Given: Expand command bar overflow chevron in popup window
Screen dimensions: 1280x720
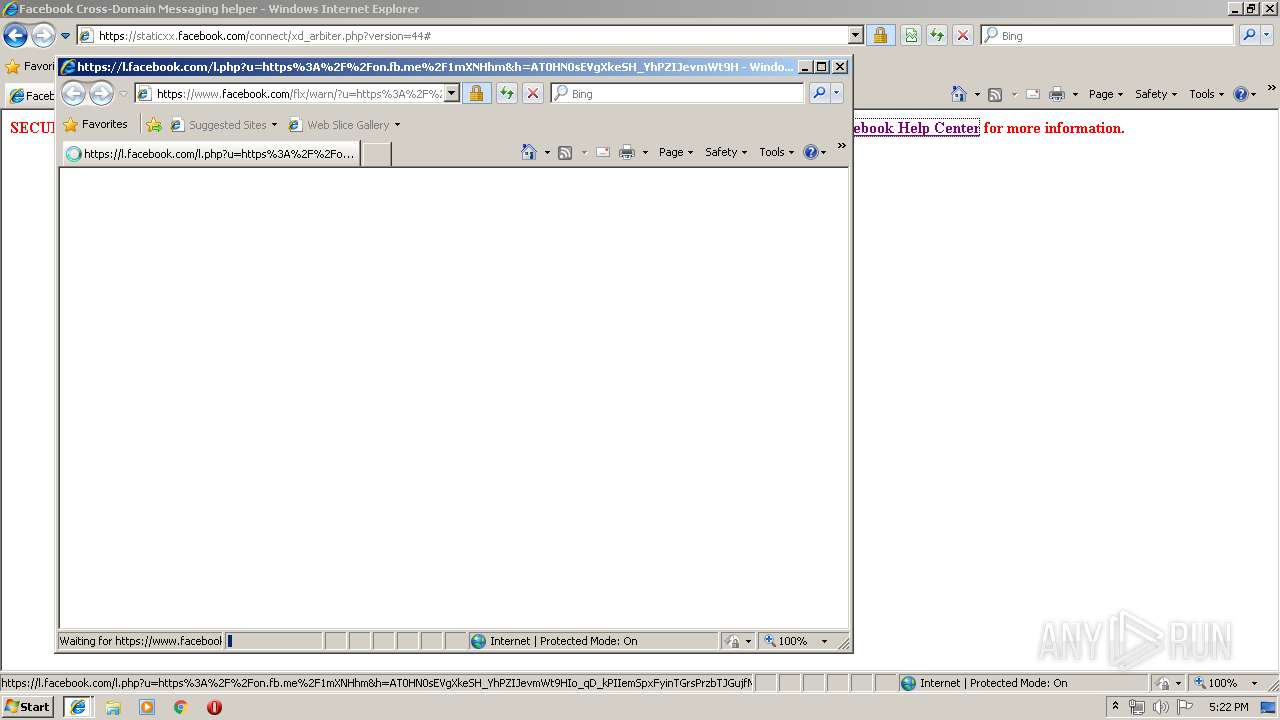Looking at the screenshot, I should 842,147.
